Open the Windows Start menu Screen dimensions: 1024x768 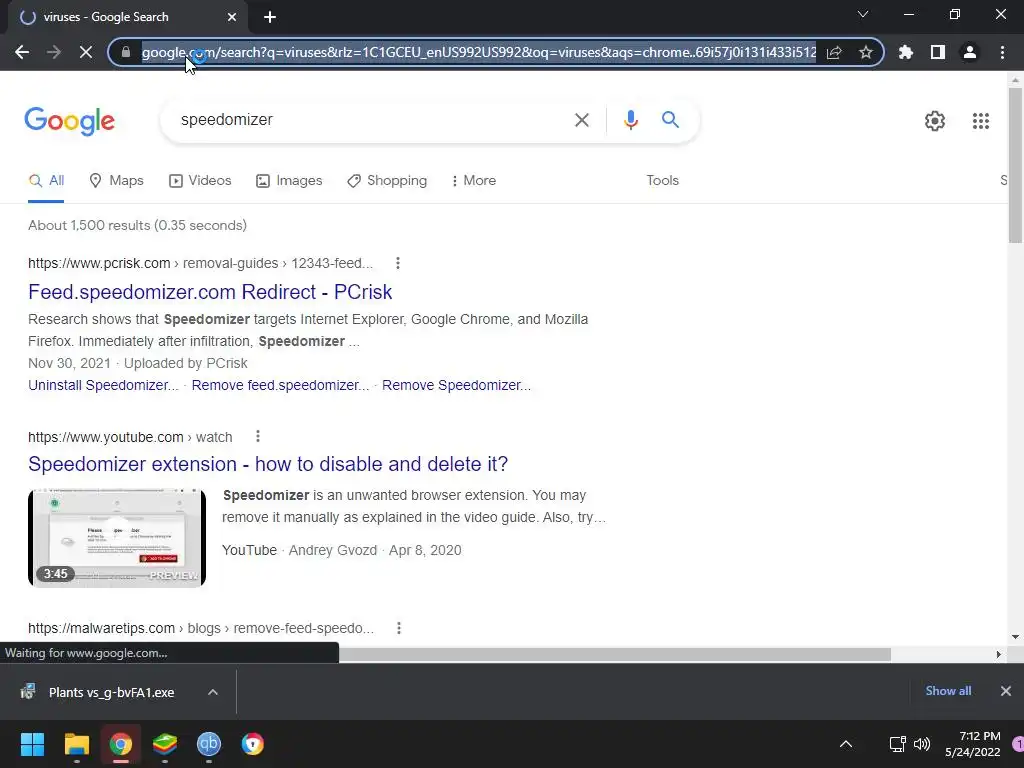(x=32, y=744)
